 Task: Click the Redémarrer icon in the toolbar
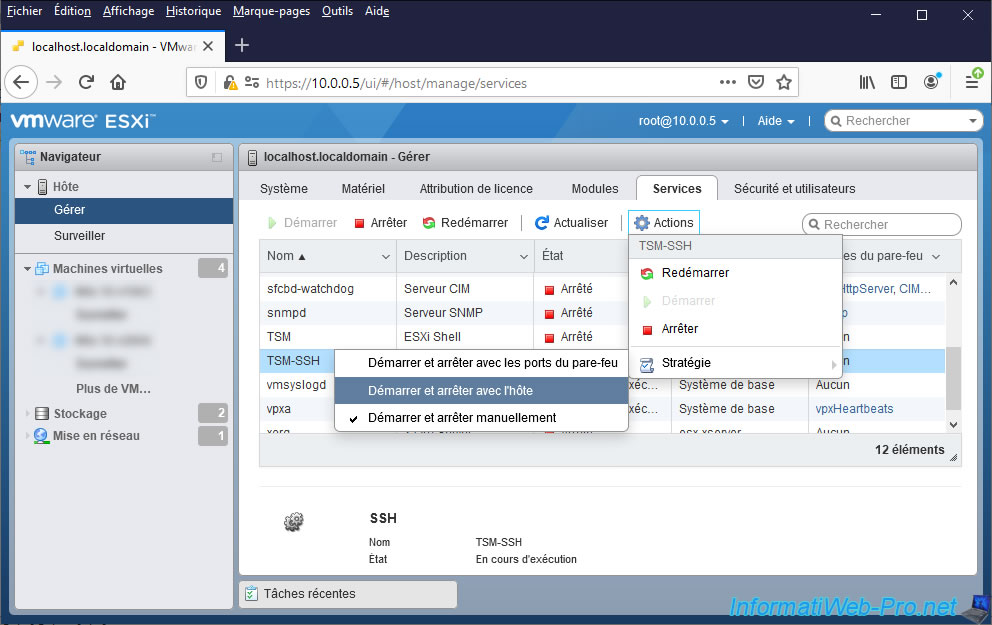[429, 223]
